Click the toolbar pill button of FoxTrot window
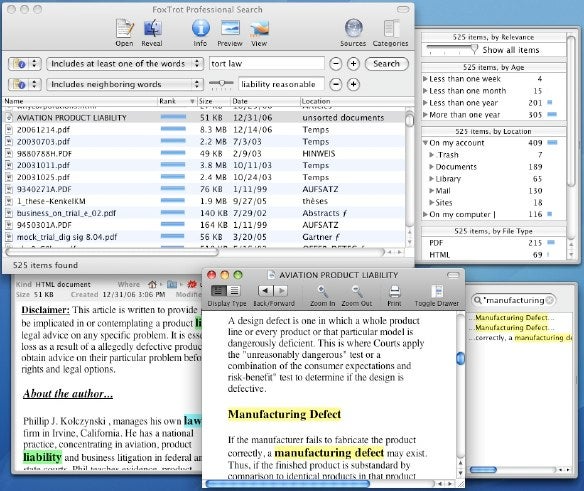Screen dimensions: 584x491 [403, 9]
